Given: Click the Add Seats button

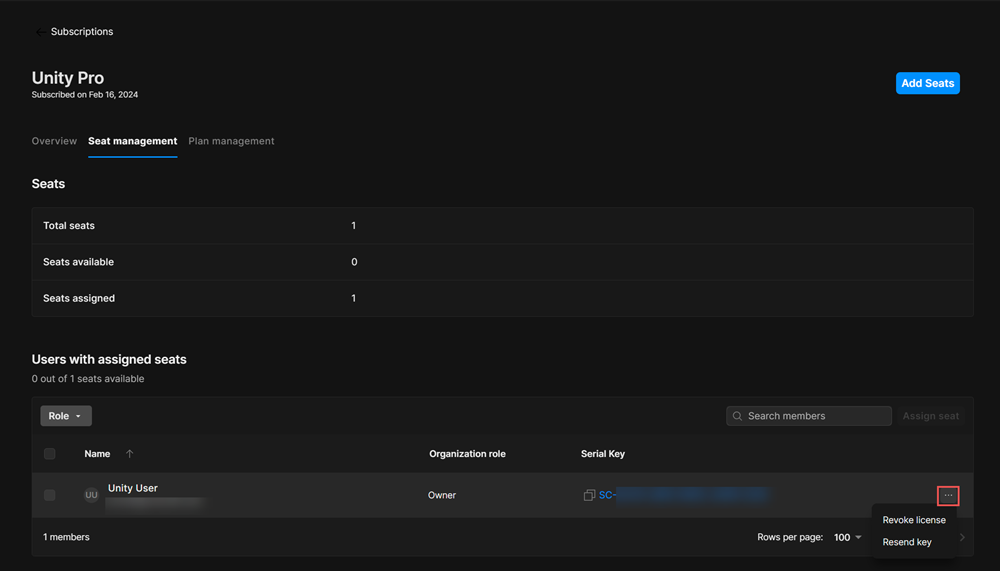Looking at the screenshot, I should coord(927,83).
